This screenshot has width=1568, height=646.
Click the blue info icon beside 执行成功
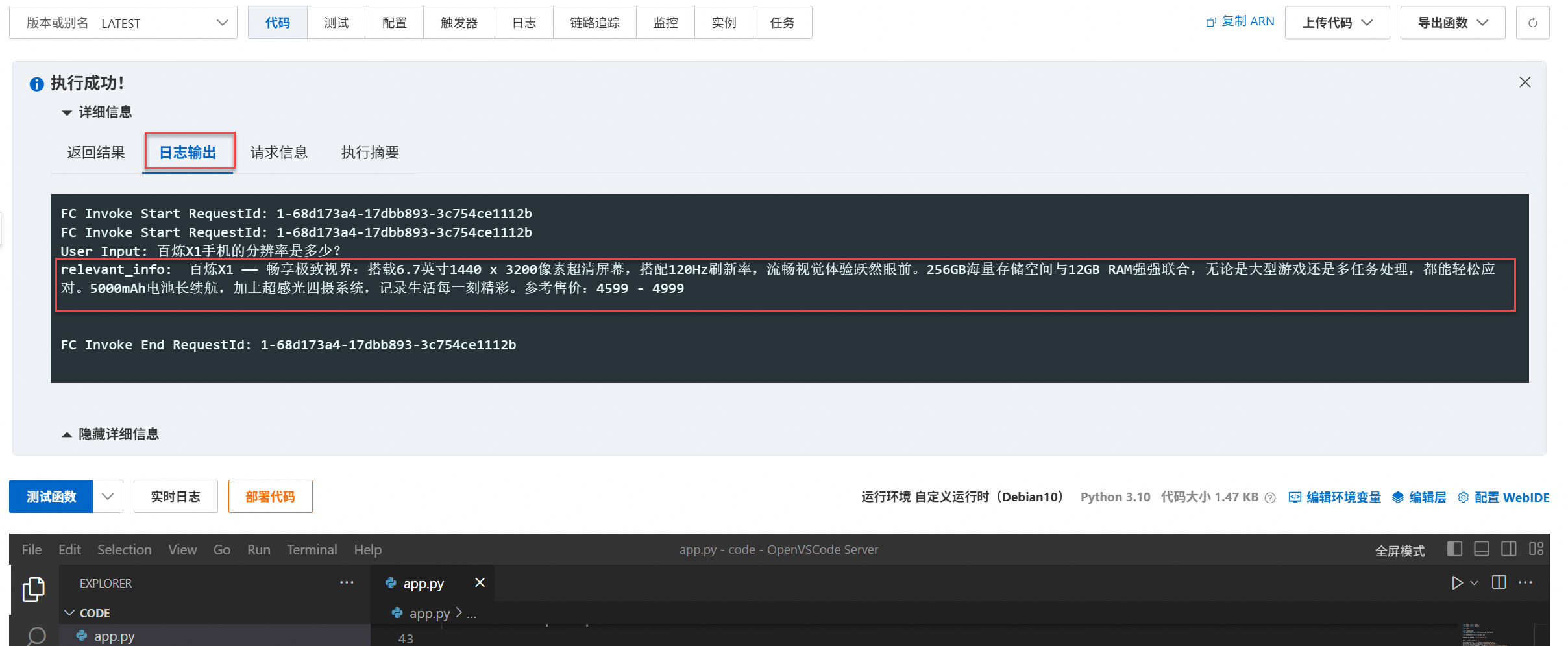tap(37, 84)
